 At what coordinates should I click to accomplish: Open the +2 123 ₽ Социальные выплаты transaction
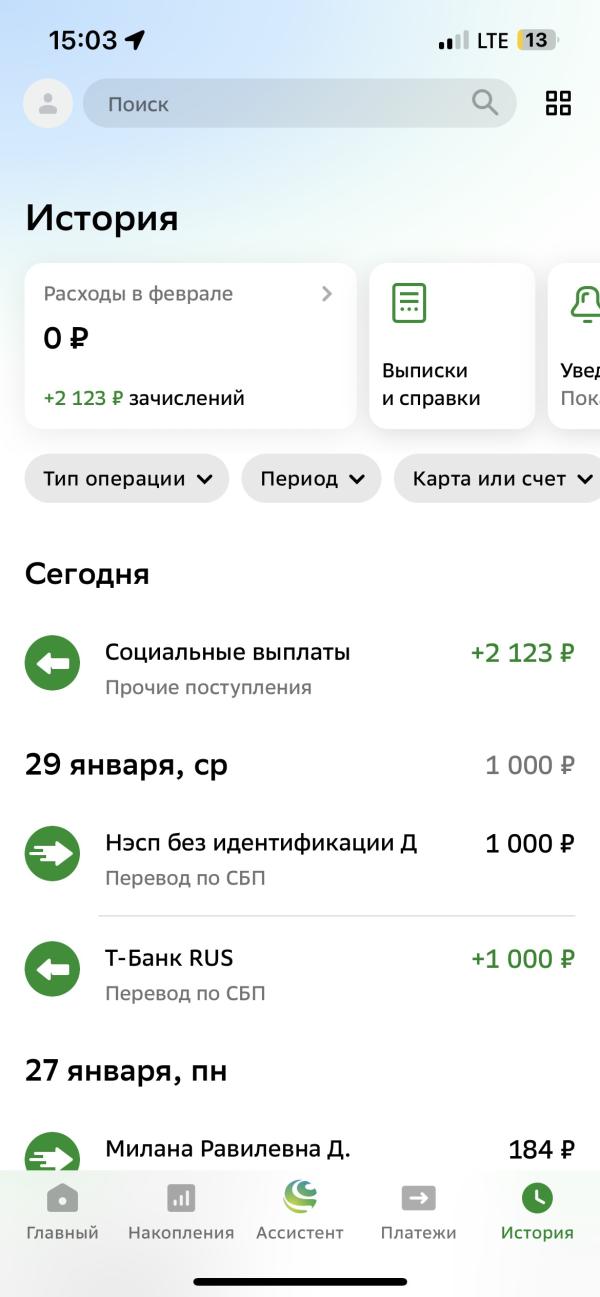(300, 668)
